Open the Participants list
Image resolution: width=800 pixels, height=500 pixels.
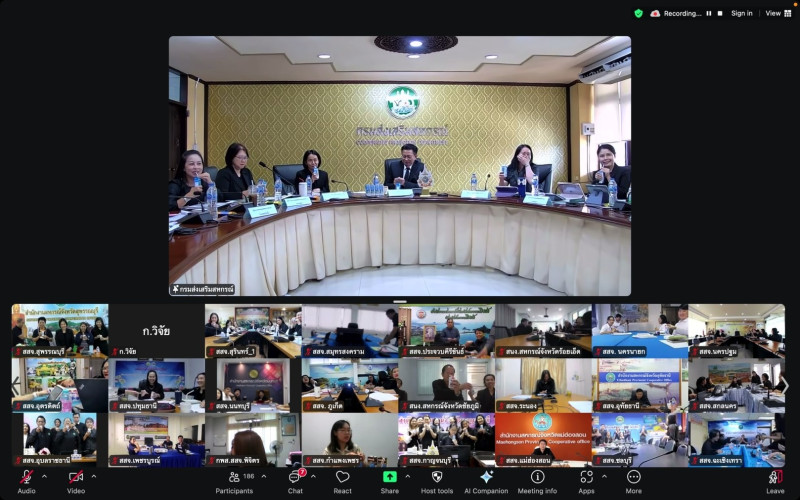click(x=234, y=481)
